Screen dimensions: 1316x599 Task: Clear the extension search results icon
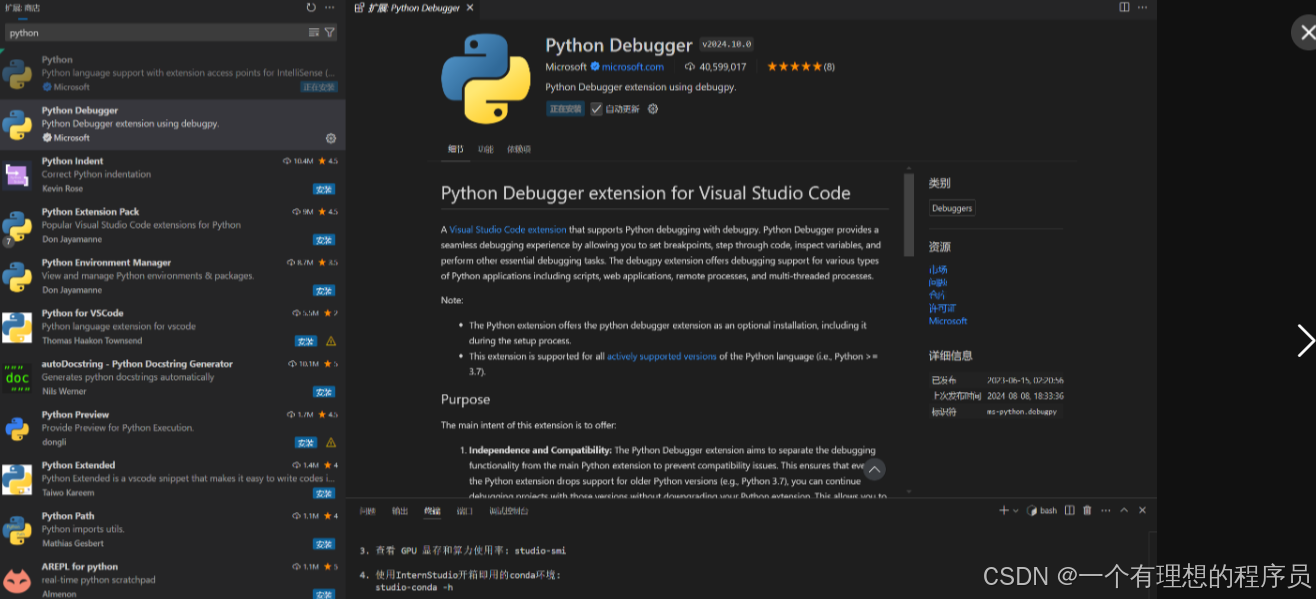pos(314,33)
